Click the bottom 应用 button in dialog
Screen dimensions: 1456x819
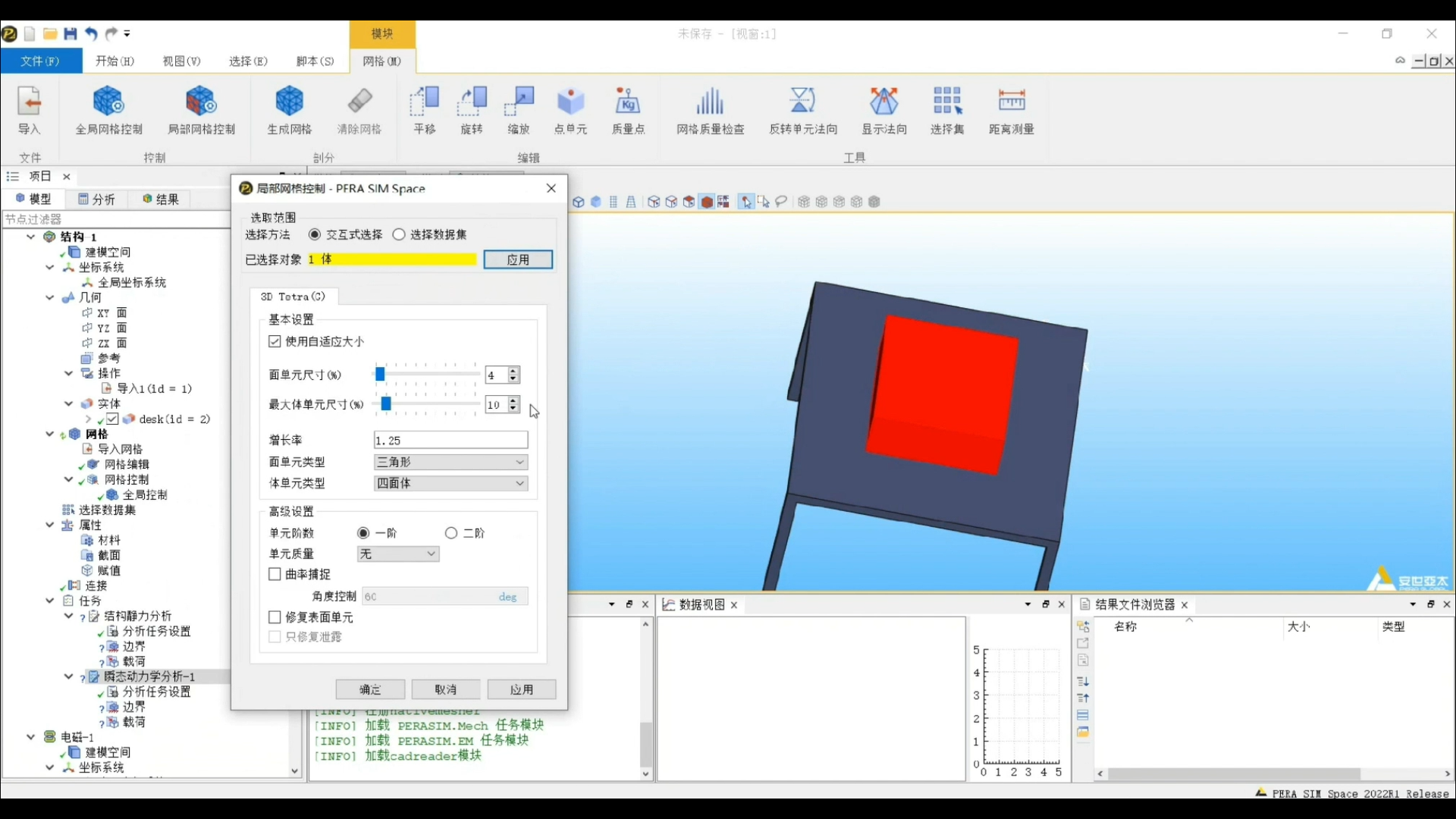[x=522, y=689]
